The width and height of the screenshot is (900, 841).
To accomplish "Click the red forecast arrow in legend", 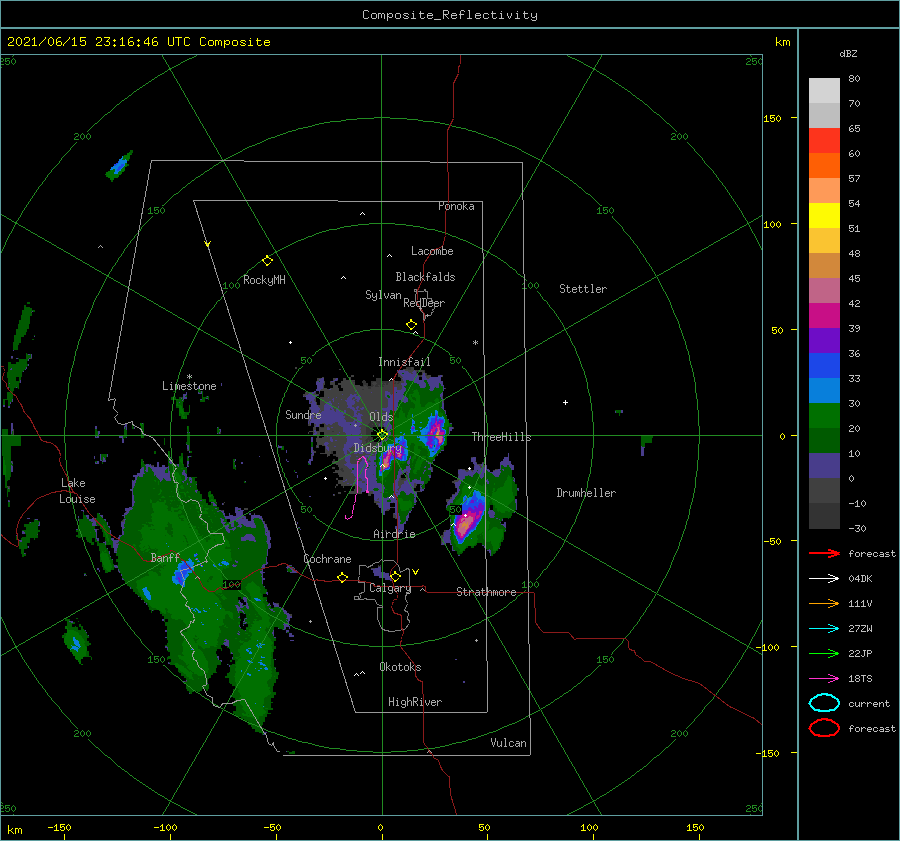I will click(824, 553).
